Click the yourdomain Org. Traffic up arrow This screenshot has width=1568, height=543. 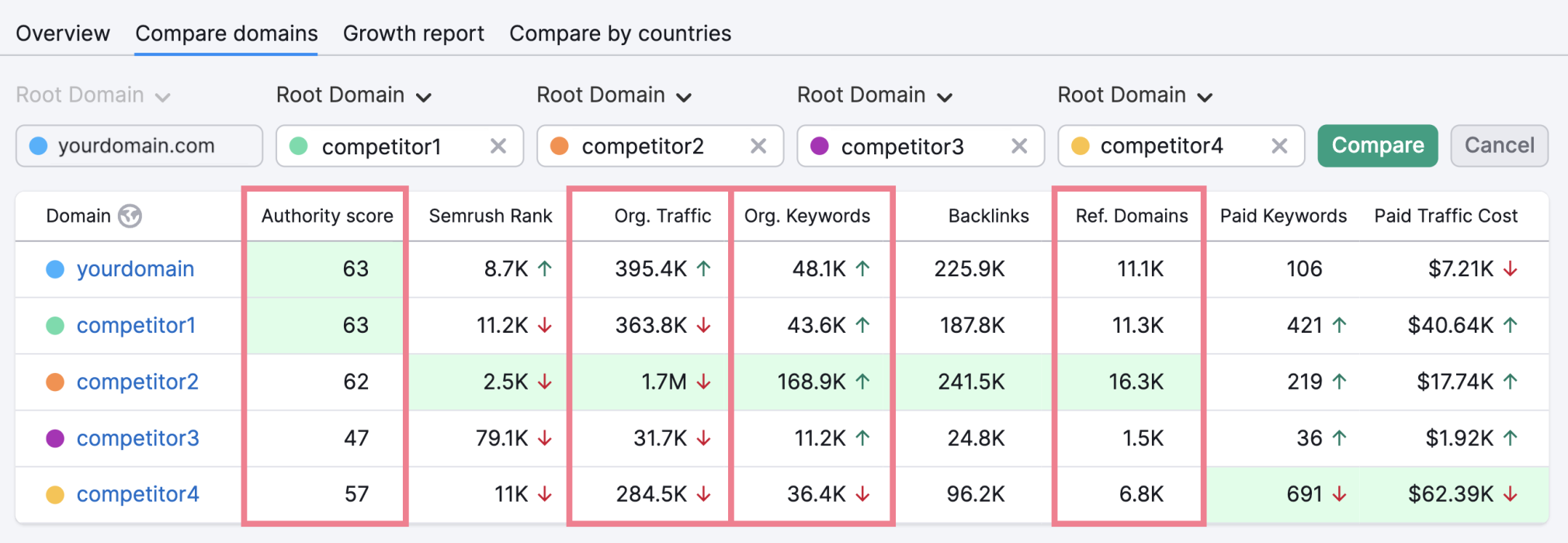[x=703, y=268]
